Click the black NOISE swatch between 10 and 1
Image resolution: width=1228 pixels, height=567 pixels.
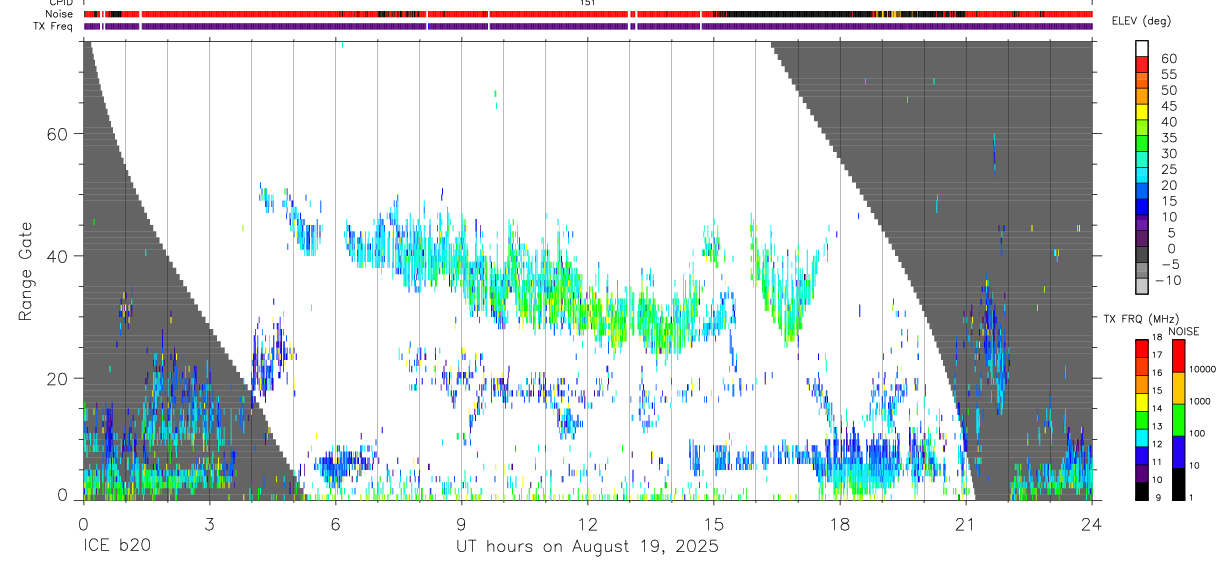[x=1178, y=484]
